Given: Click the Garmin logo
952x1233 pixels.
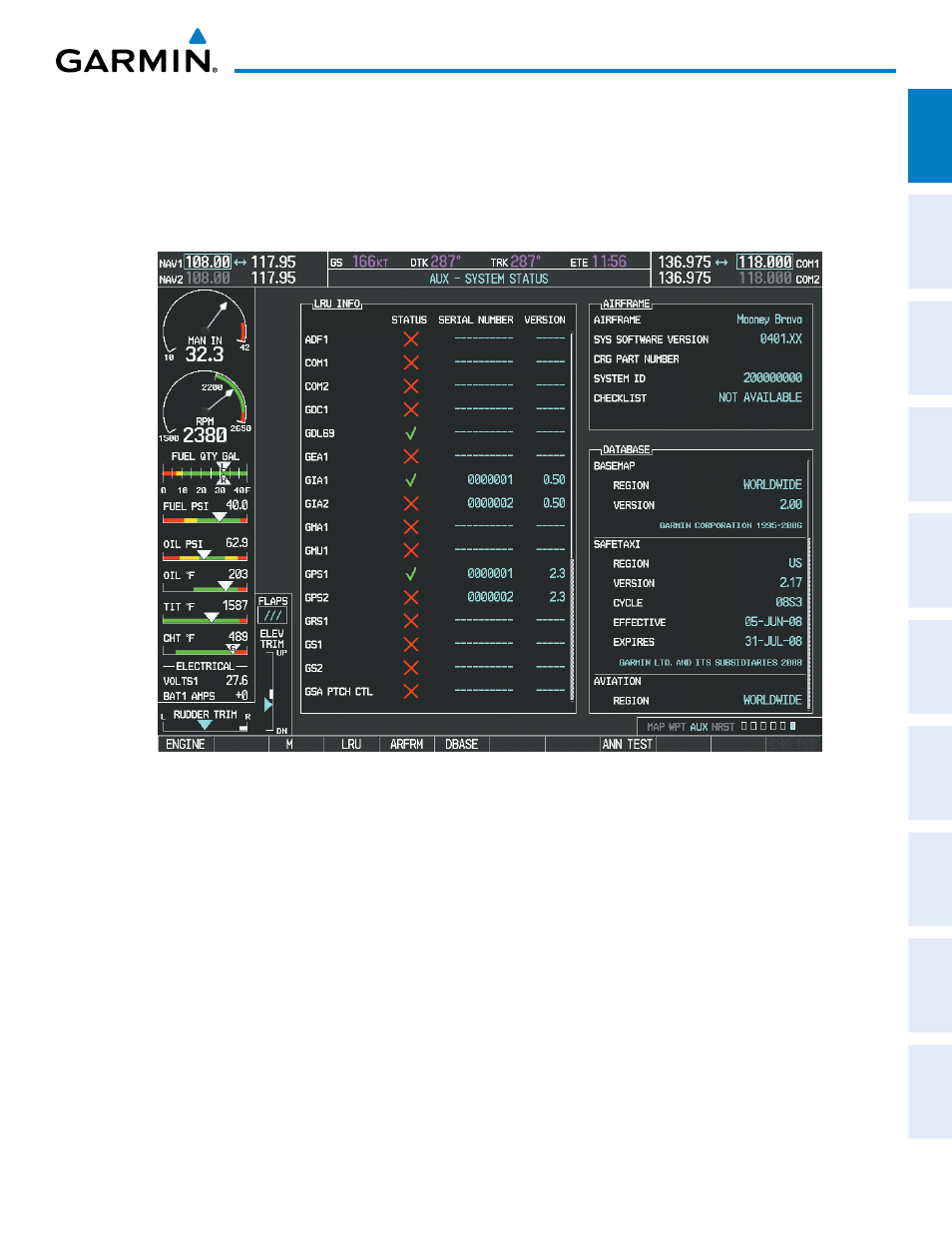Looking at the screenshot, I should 136,52.
